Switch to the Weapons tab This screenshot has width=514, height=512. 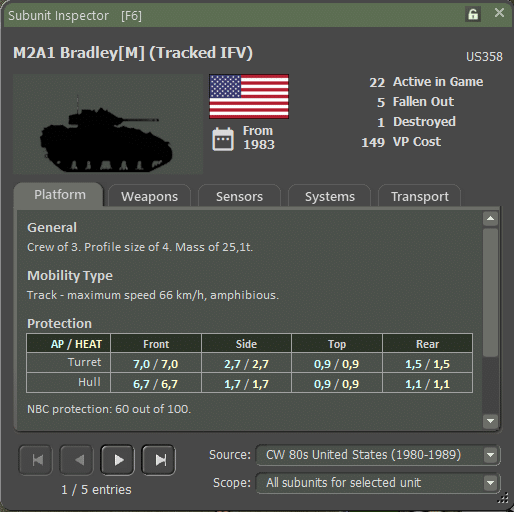point(149,196)
